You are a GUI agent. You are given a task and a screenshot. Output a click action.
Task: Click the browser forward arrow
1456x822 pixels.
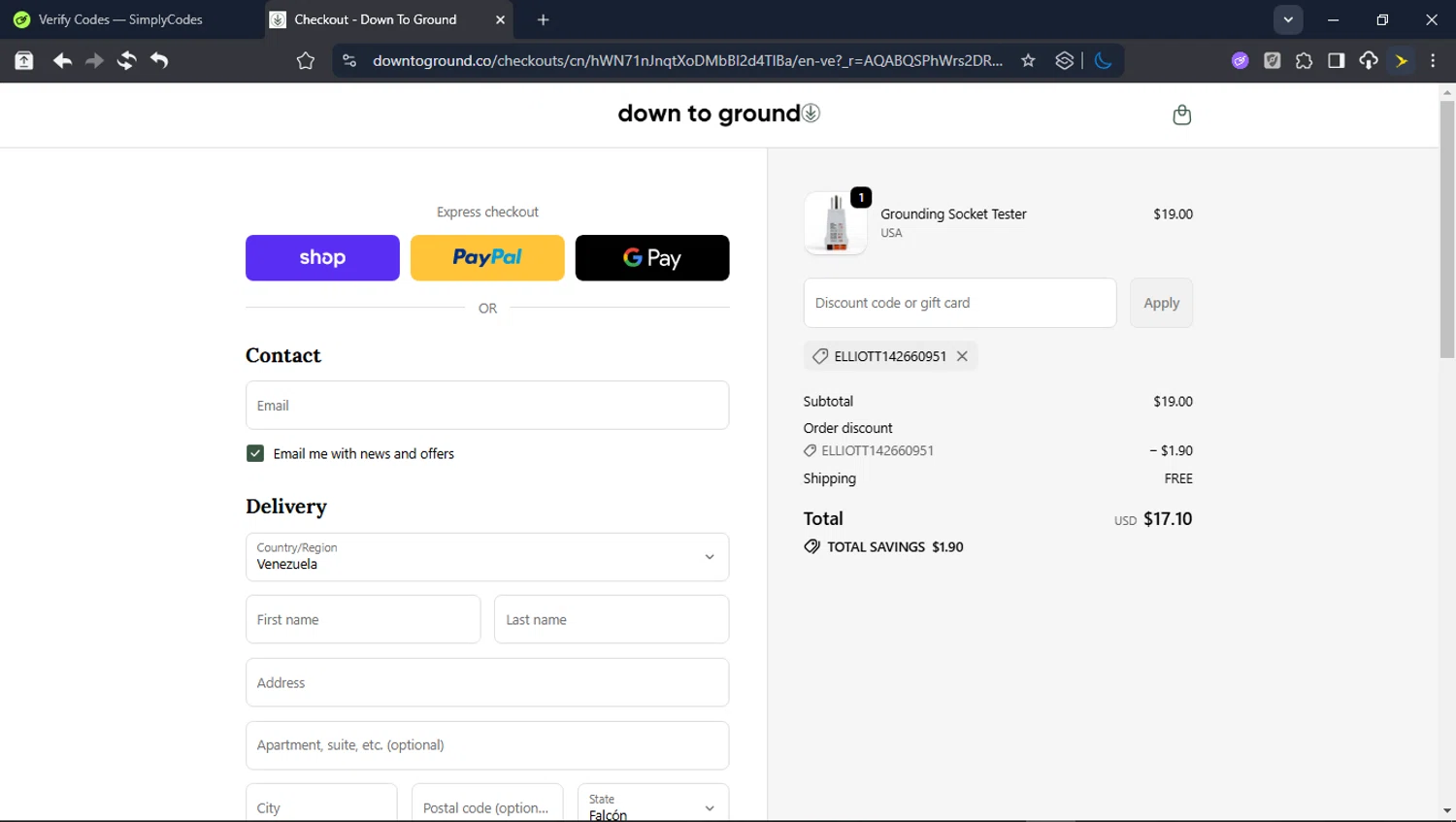(x=94, y=61)
